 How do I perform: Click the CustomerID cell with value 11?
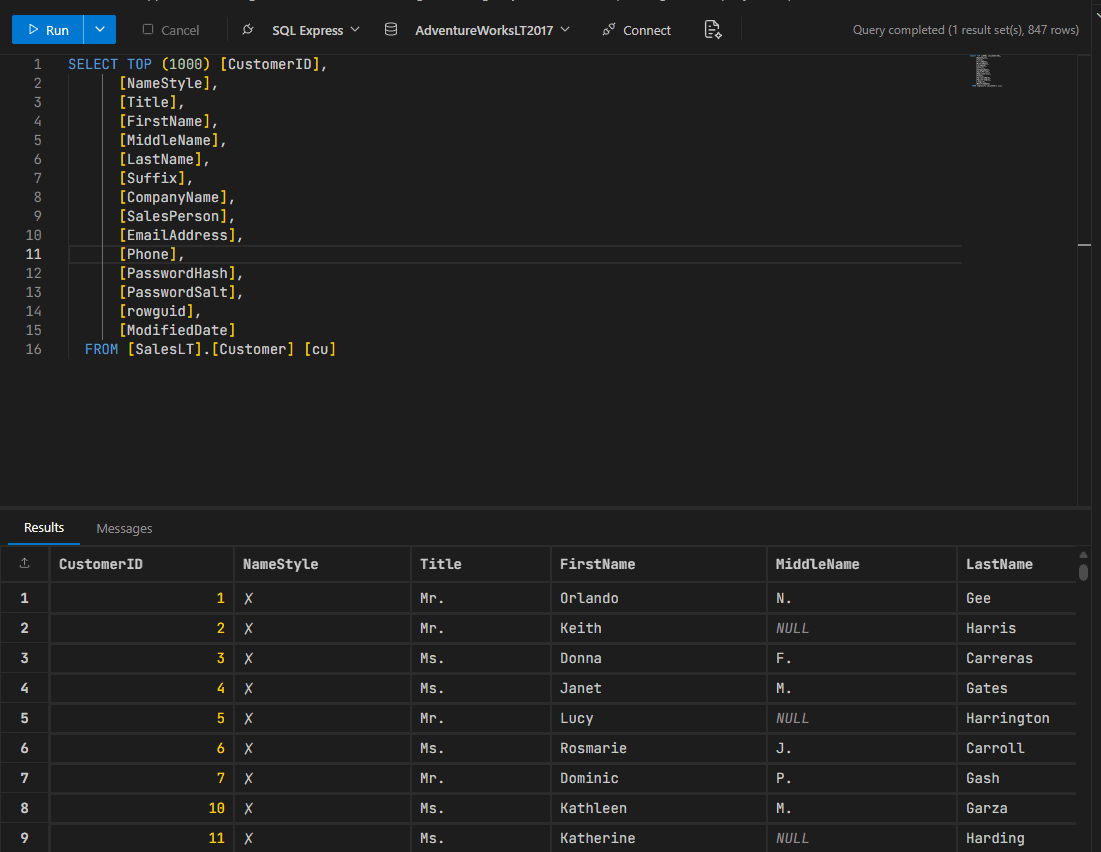142,838
